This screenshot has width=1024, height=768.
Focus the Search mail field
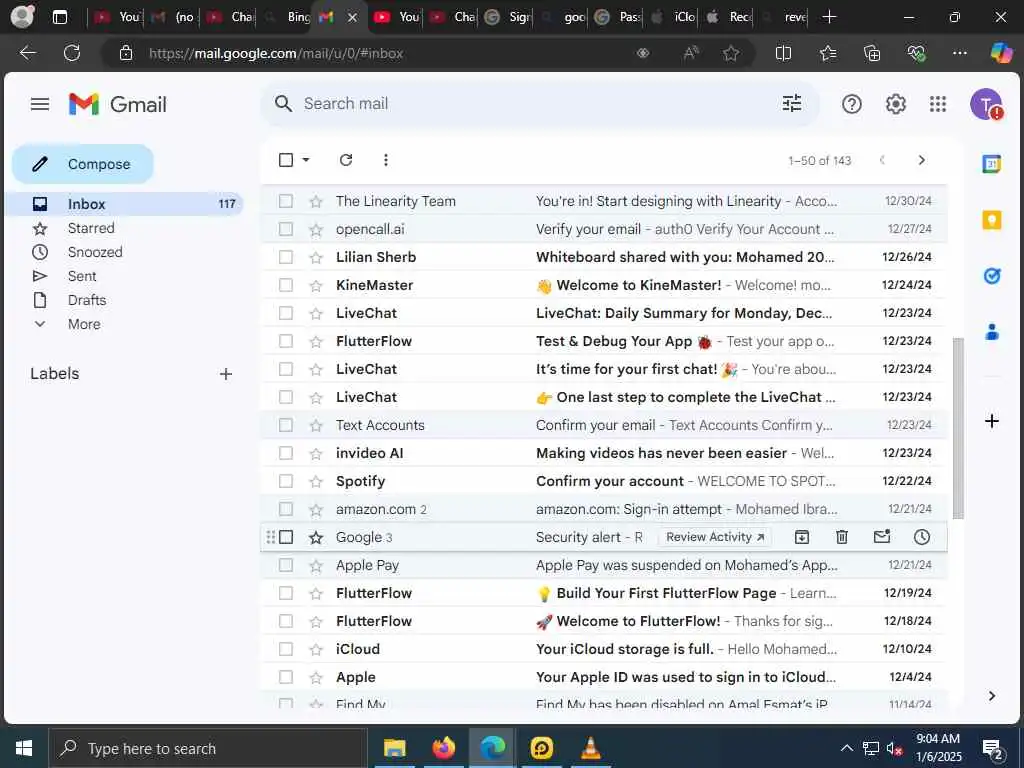pos(539,104)
